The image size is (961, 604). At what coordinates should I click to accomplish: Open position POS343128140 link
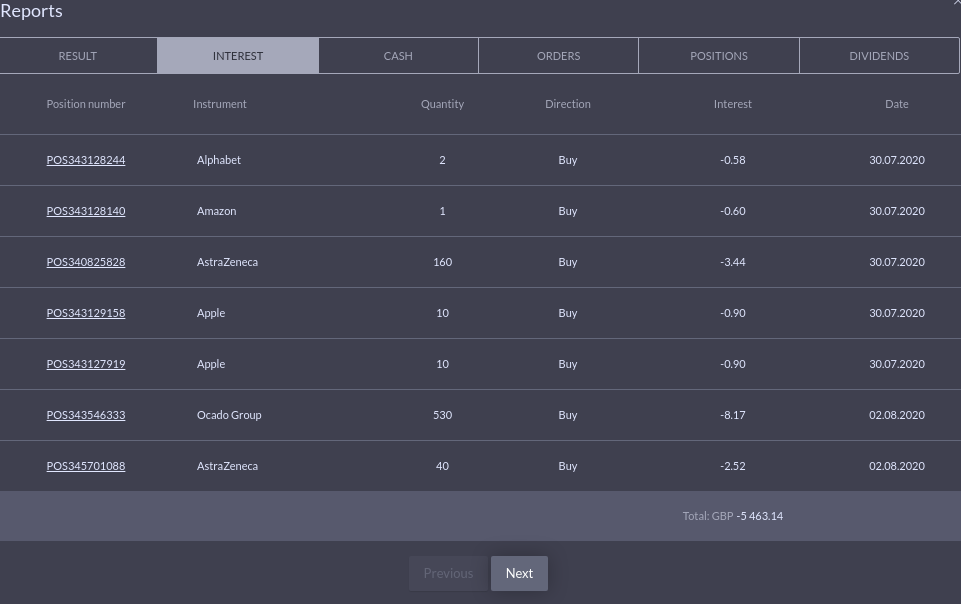[x=86, y=211]
